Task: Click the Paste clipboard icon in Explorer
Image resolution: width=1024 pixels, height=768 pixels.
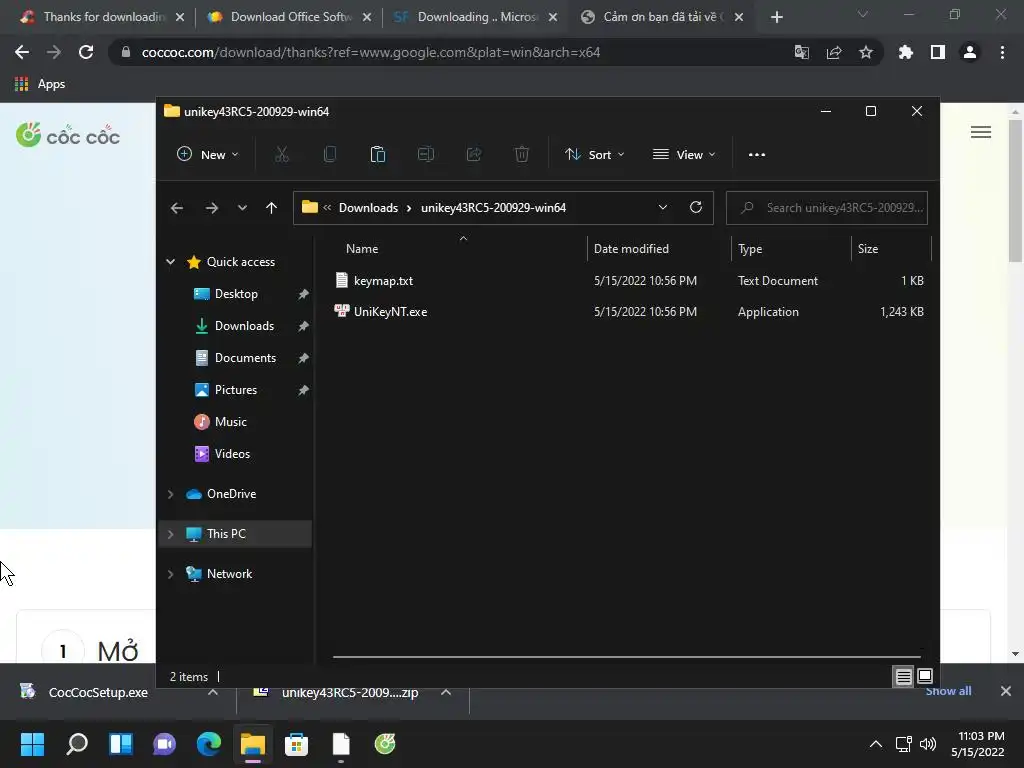Action: (377, 155)
